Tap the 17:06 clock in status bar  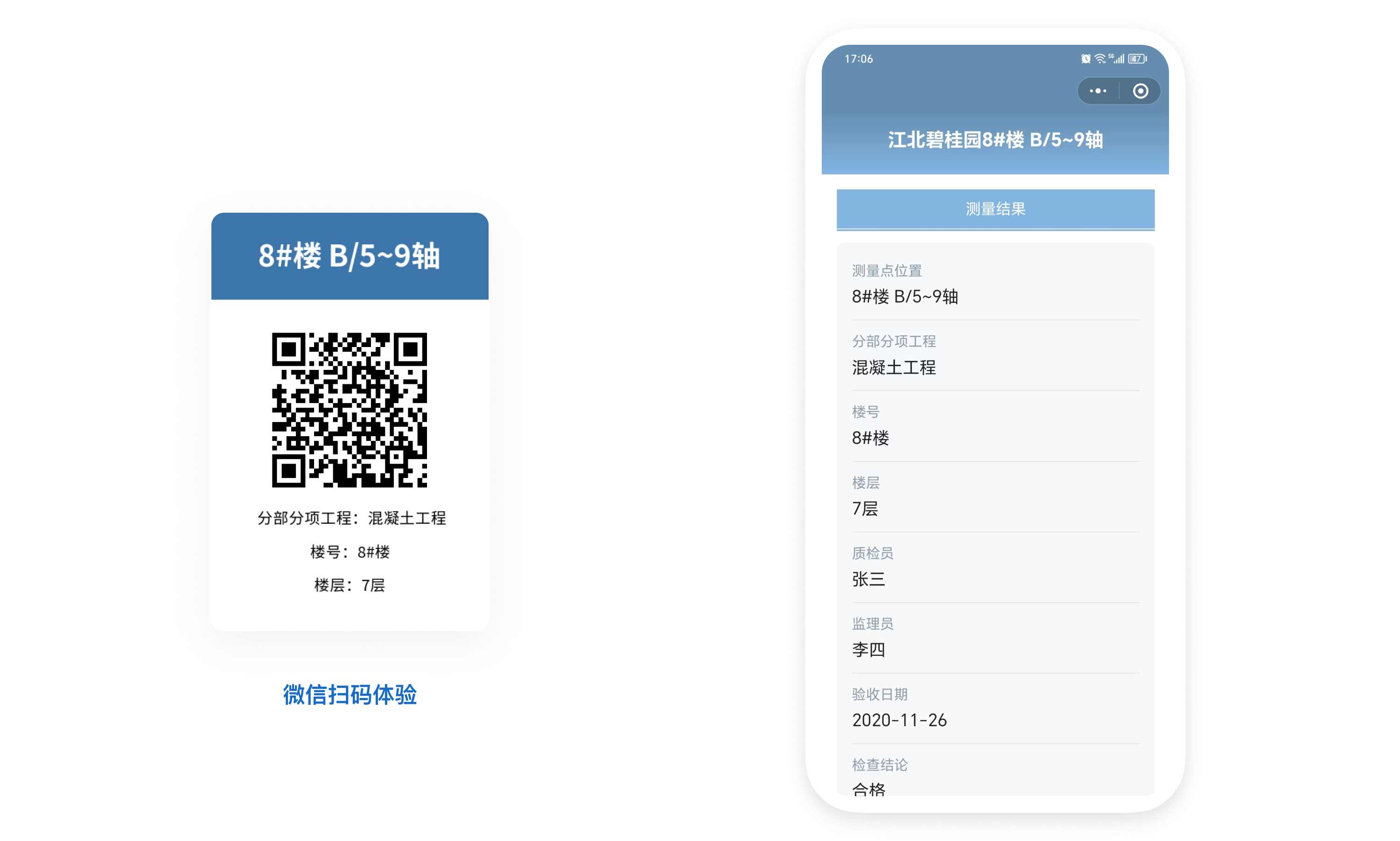pyautogui.click(x=858, y=59)
